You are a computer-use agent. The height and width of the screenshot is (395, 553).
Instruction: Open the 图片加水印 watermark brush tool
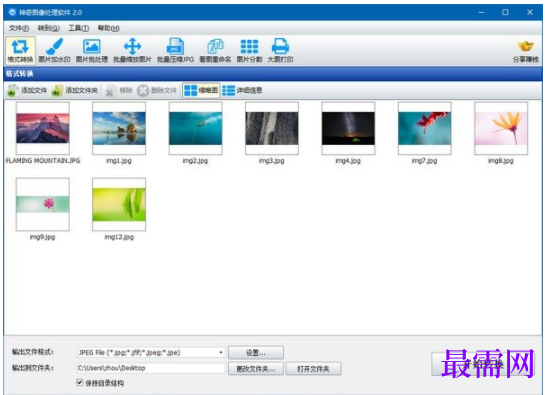point(54,51)
